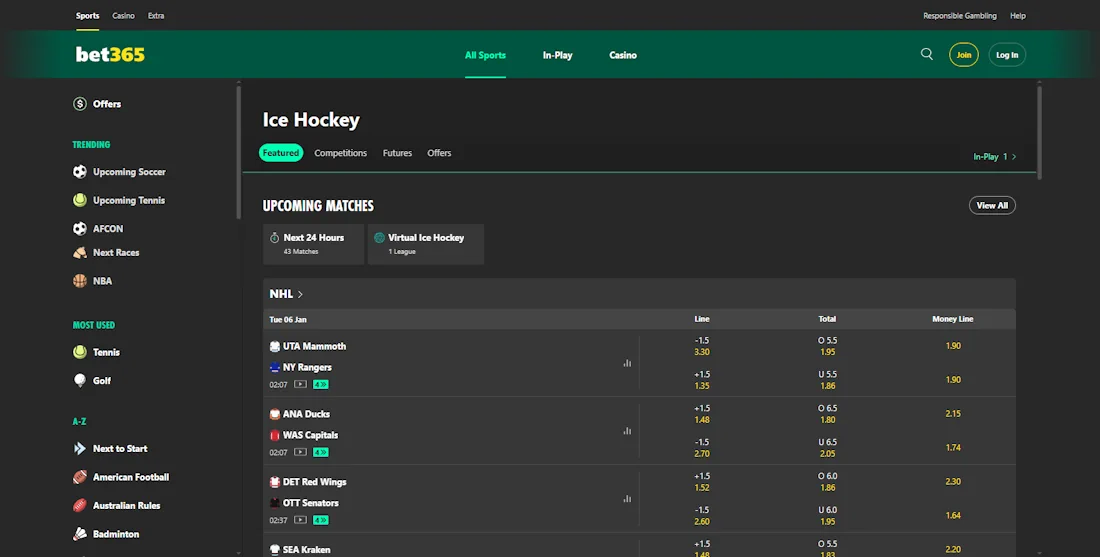Click the Join button
This screenshot has width=1100, height=557.
point(964,55)
